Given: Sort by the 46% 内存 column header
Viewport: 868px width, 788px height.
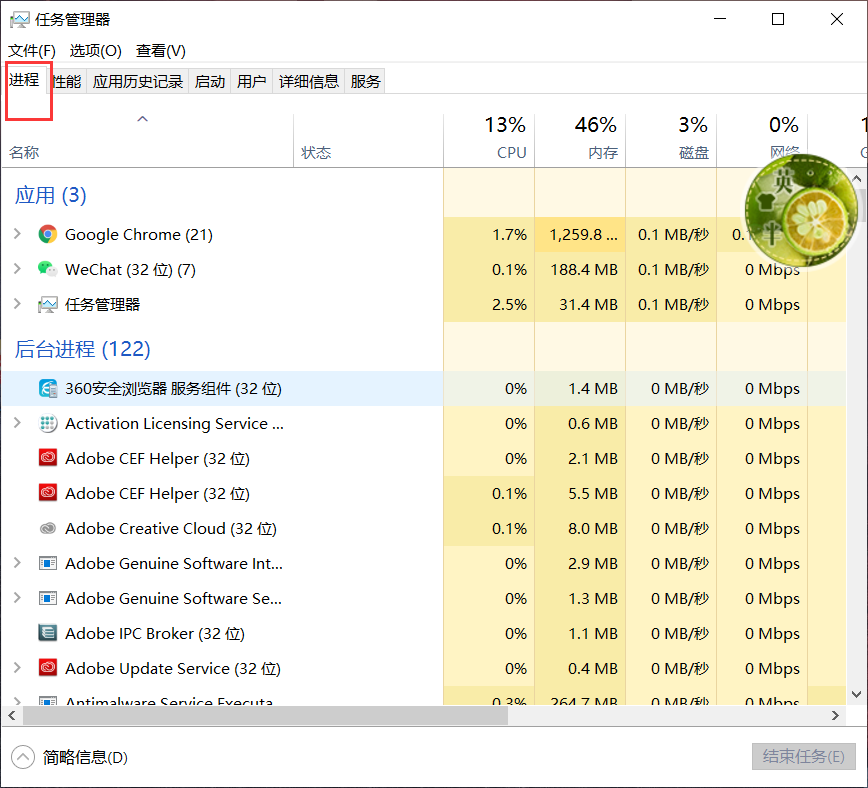Looking at the screenshot, I should [580, 141].
